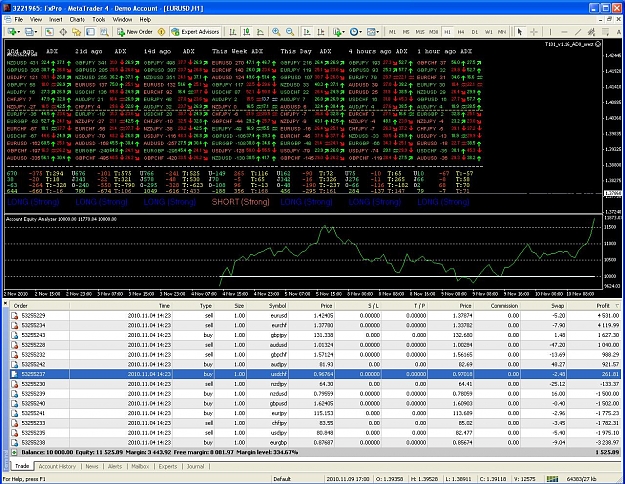Open the Tools menu

pos(98,20)
